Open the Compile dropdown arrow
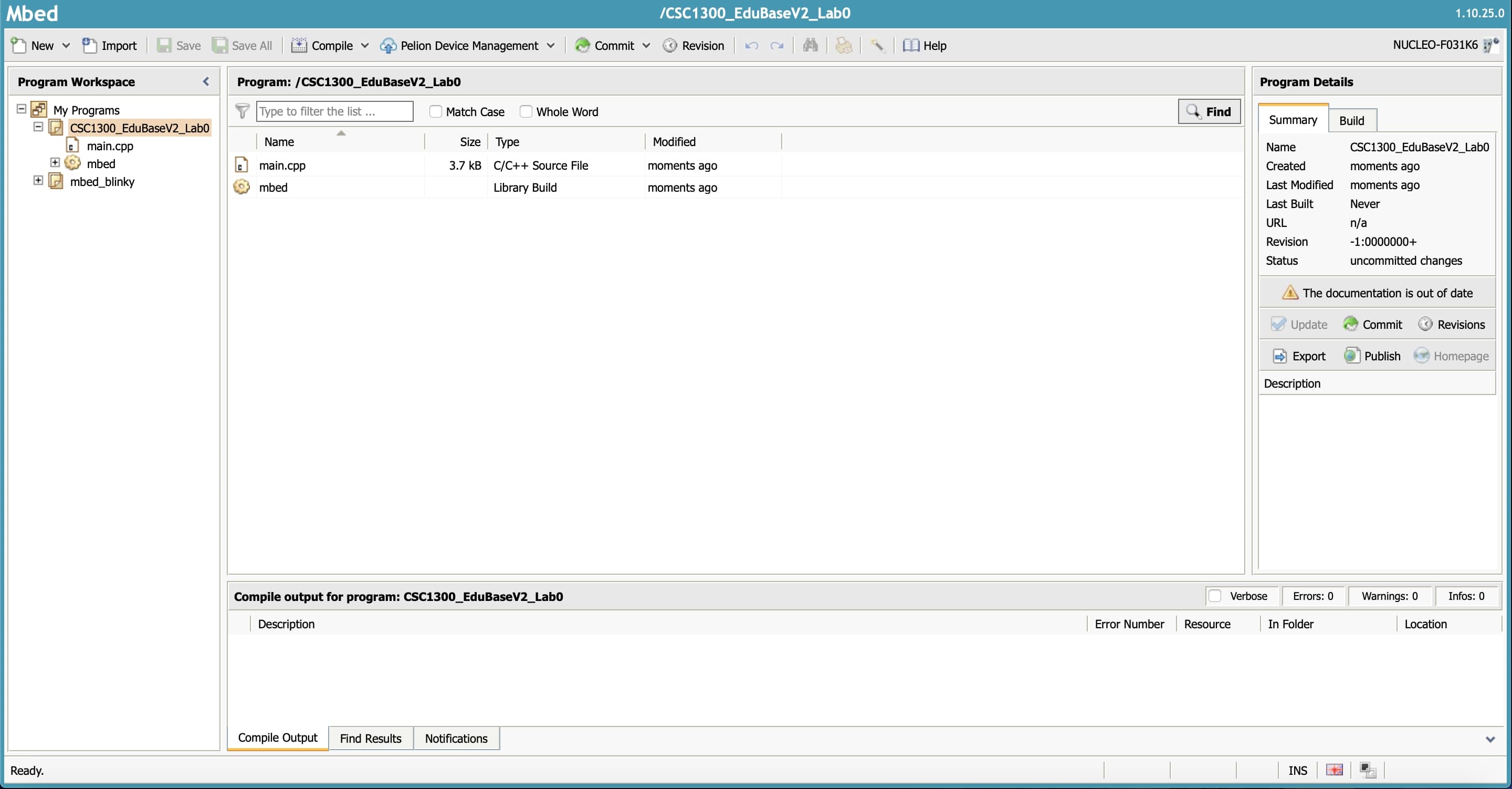The width and height of the screenshot is (1512, 789). 364,45
